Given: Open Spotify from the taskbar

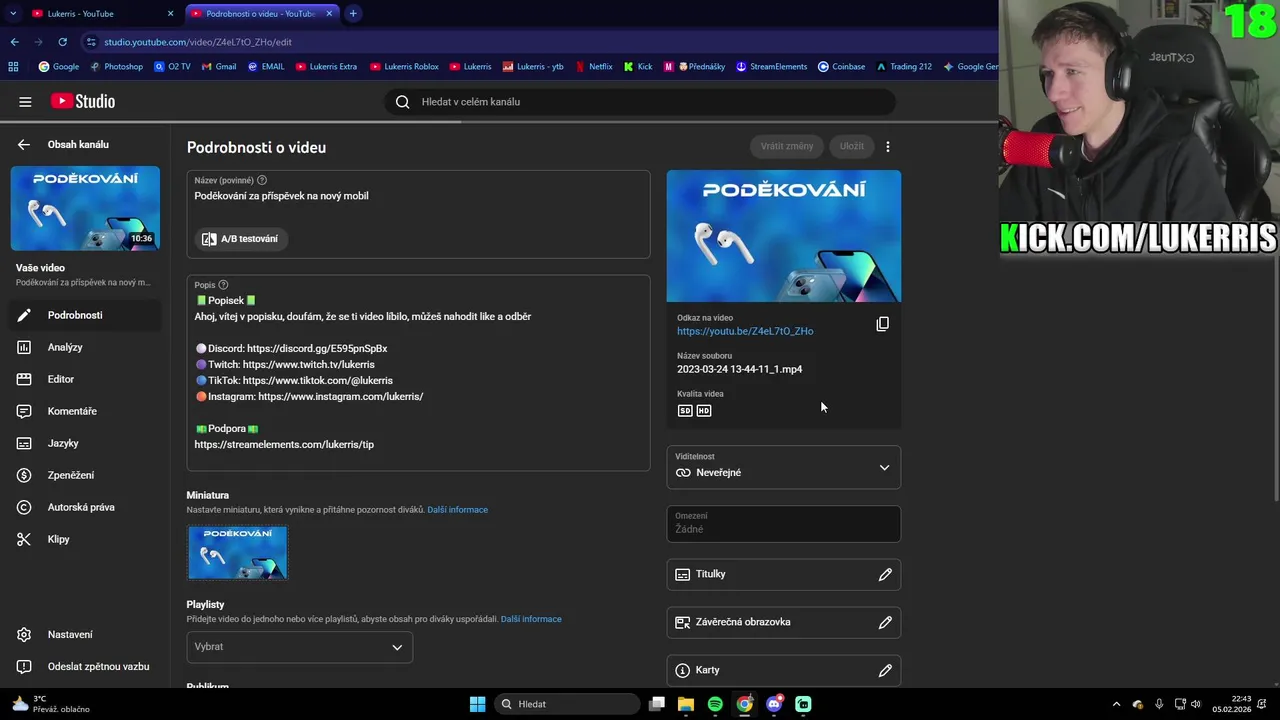Looking at the screenshot, I should (x=715, y=704).
